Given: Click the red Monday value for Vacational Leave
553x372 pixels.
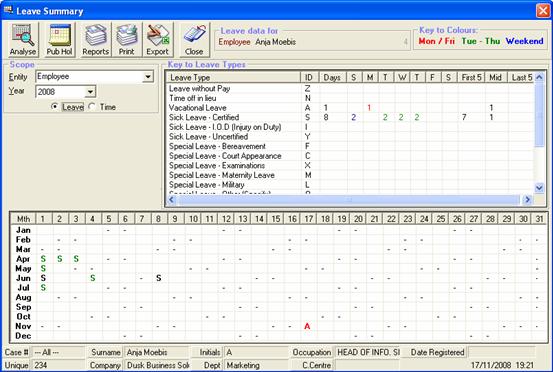Looking at the screenshot, I should click(x=369, y=108).
